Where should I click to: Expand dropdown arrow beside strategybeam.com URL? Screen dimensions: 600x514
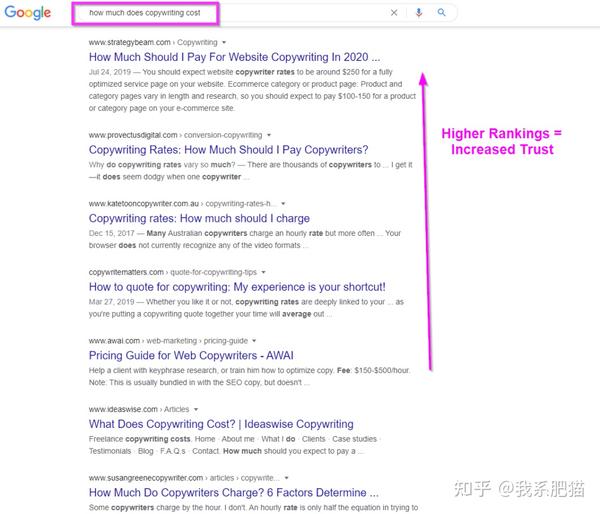point(224,42)
